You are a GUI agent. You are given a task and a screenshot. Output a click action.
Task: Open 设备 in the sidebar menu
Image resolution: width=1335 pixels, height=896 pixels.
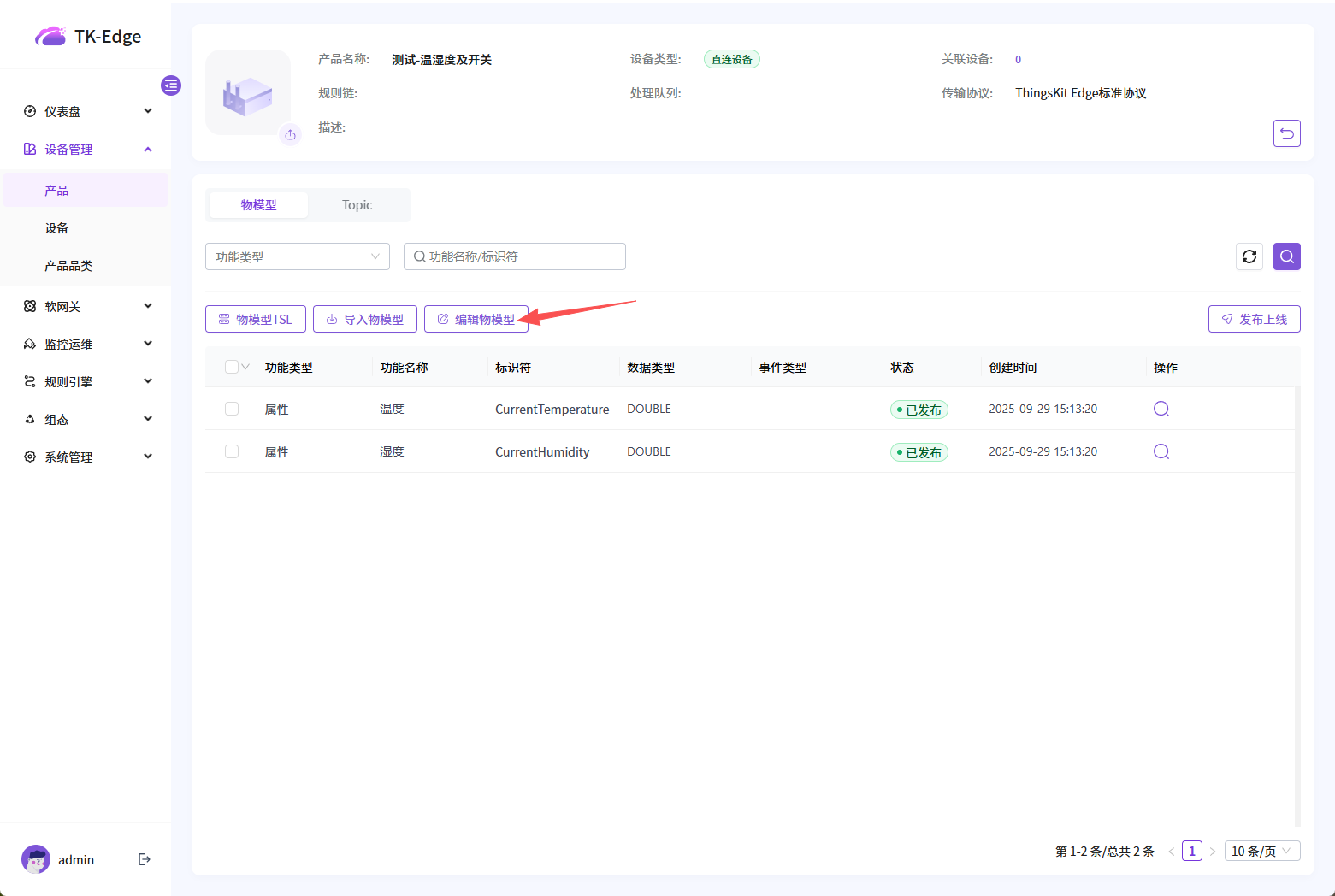[57, 228]
